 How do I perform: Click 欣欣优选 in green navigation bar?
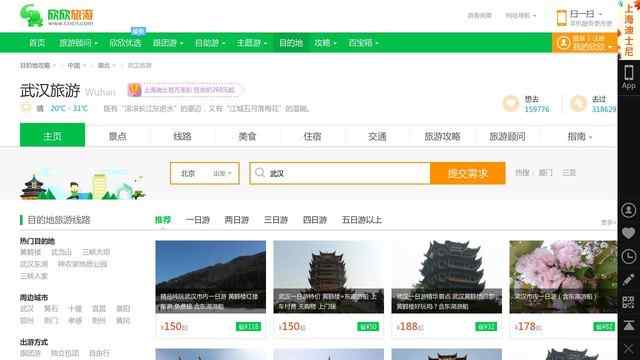coord(125,43)
